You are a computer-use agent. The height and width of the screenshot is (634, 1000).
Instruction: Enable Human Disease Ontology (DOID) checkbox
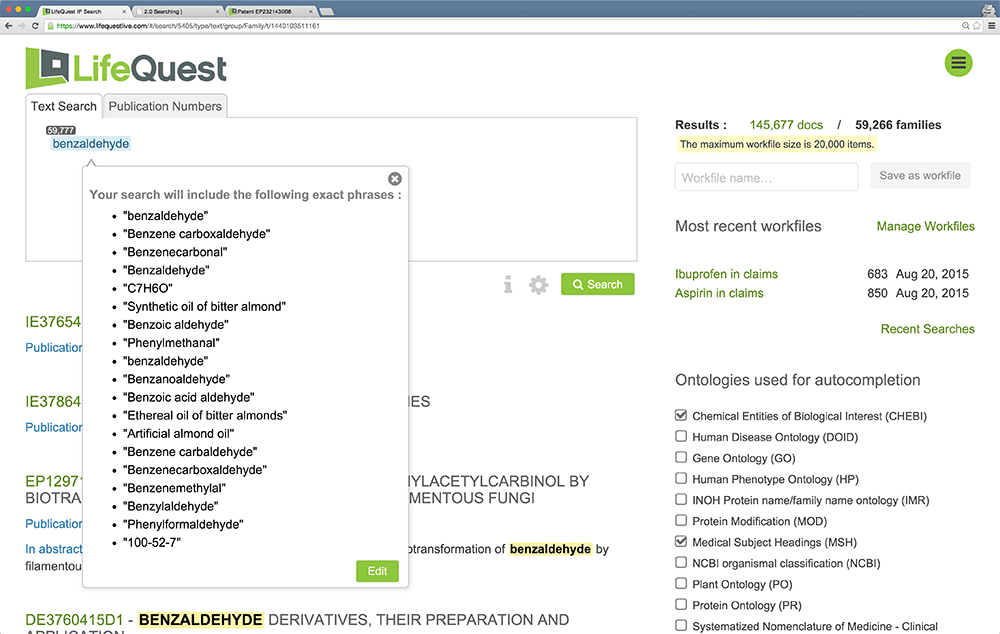click(x=681, y=436)
